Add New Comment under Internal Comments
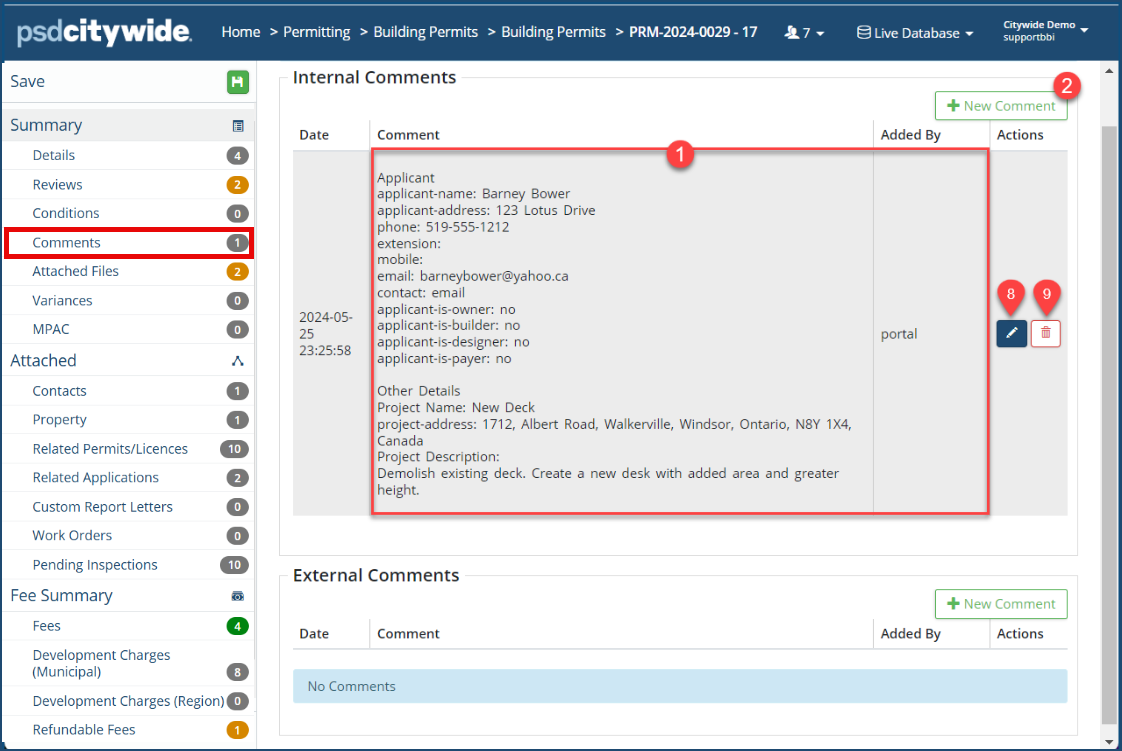 (x=1000, y=106)
